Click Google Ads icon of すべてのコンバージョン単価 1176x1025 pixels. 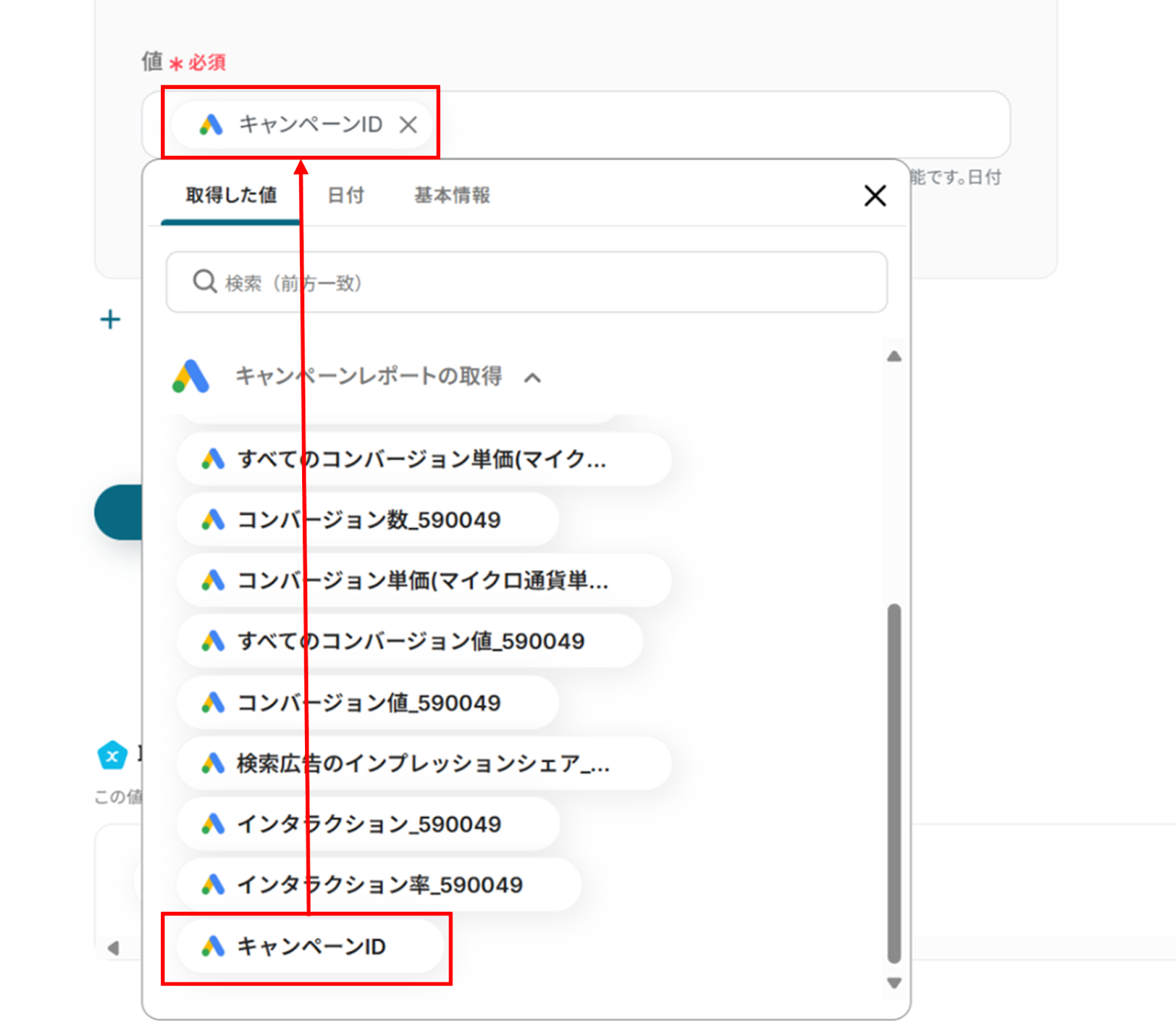(213, 459)
